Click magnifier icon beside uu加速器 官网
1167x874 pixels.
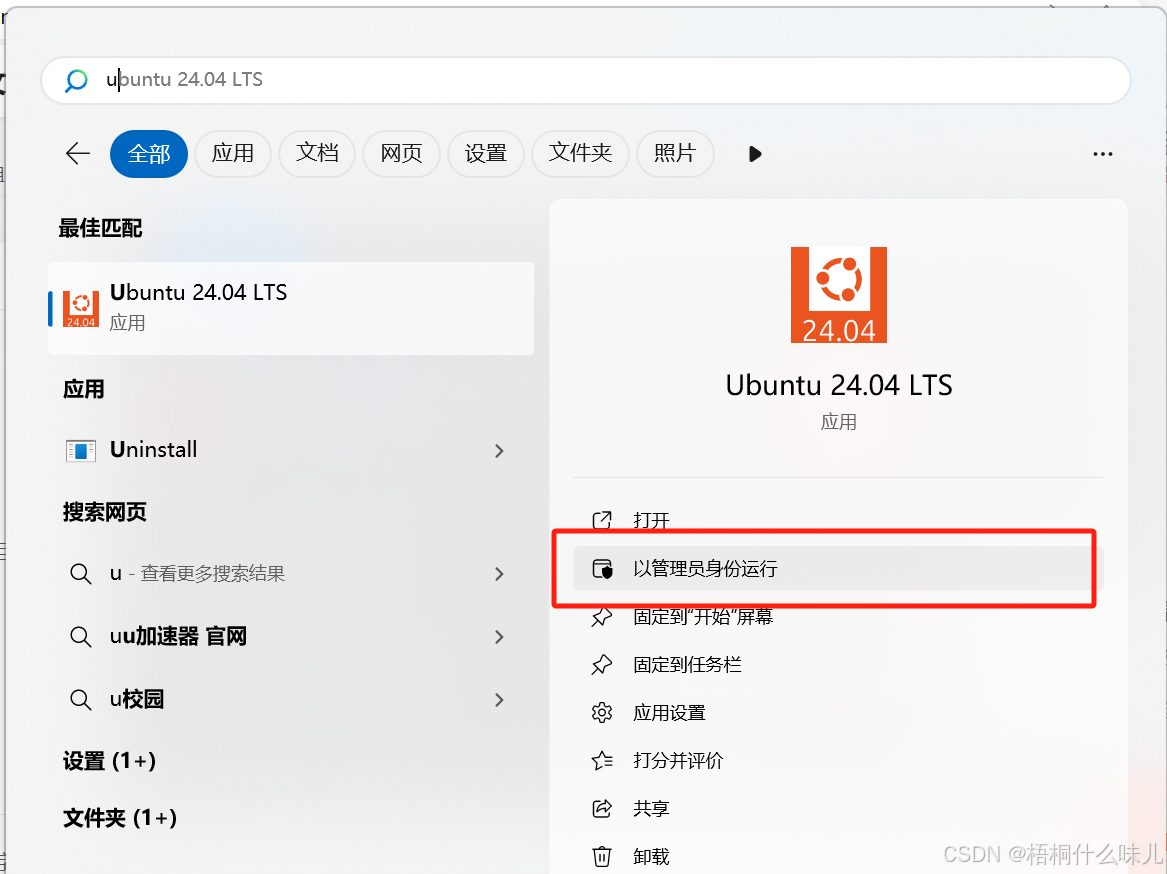(x=80, y=637)
